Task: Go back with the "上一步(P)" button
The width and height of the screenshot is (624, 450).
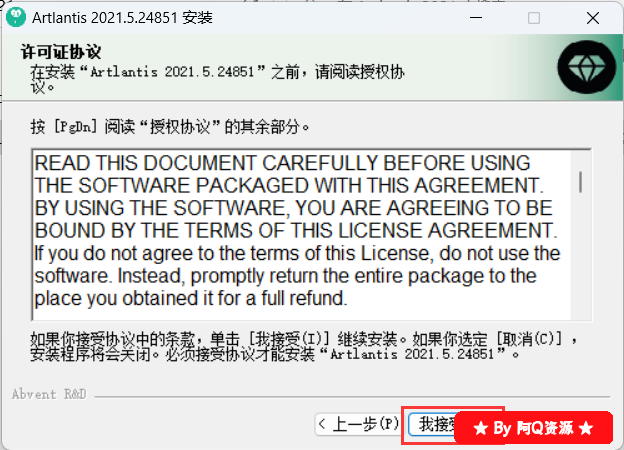Action: pyautogui.click(x=358, y=425)
